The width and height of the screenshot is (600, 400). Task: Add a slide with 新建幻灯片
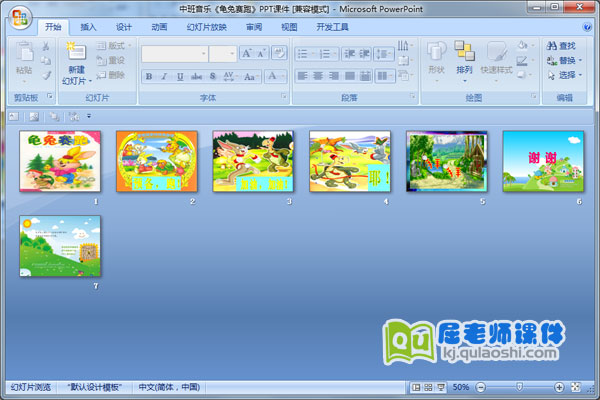click(77, 64)
